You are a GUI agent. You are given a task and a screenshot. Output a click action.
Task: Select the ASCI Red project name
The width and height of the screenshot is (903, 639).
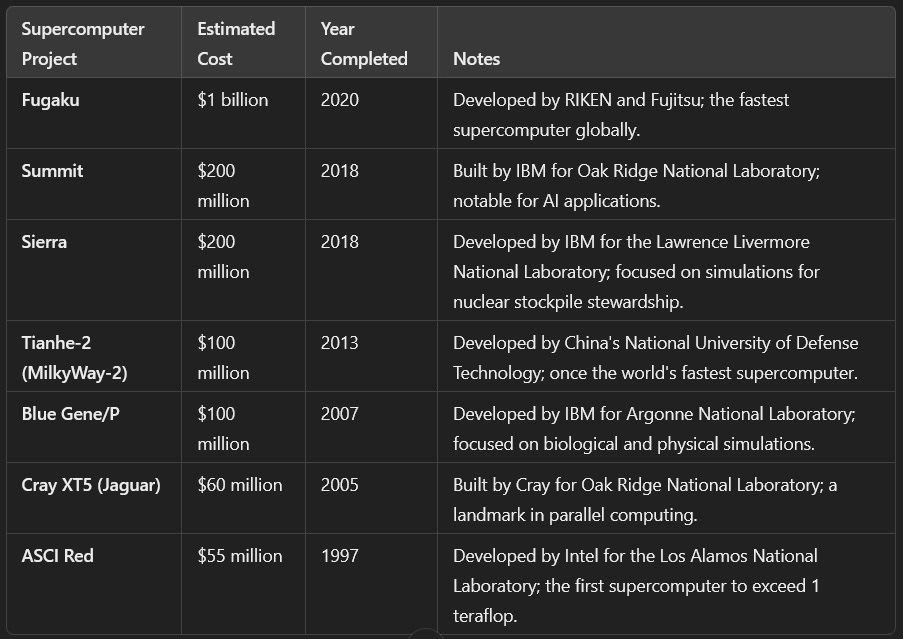[57, 556]
